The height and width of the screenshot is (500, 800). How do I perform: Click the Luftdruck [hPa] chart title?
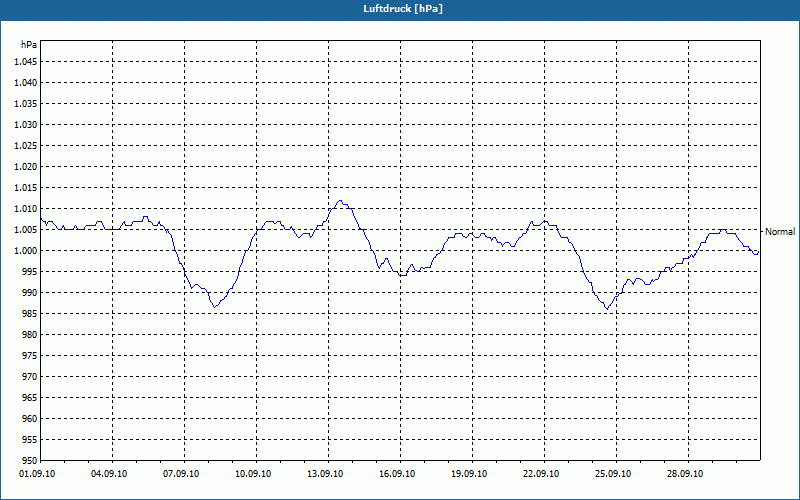click(x=403, y=9)
